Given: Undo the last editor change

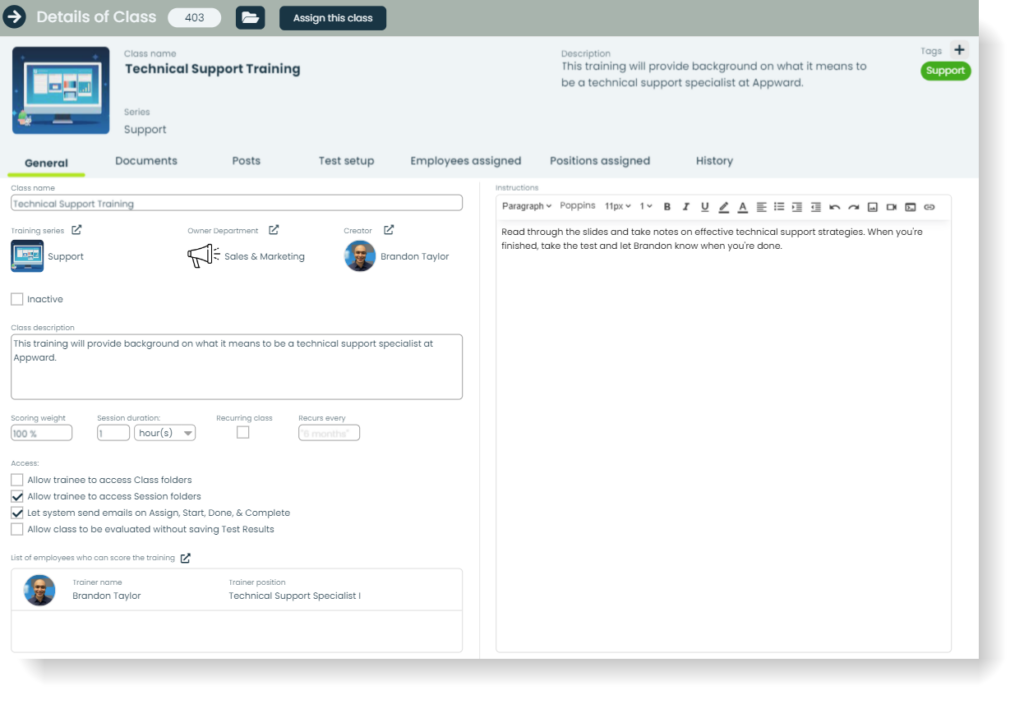Looking at the screenshot, I should pos(835,206).
